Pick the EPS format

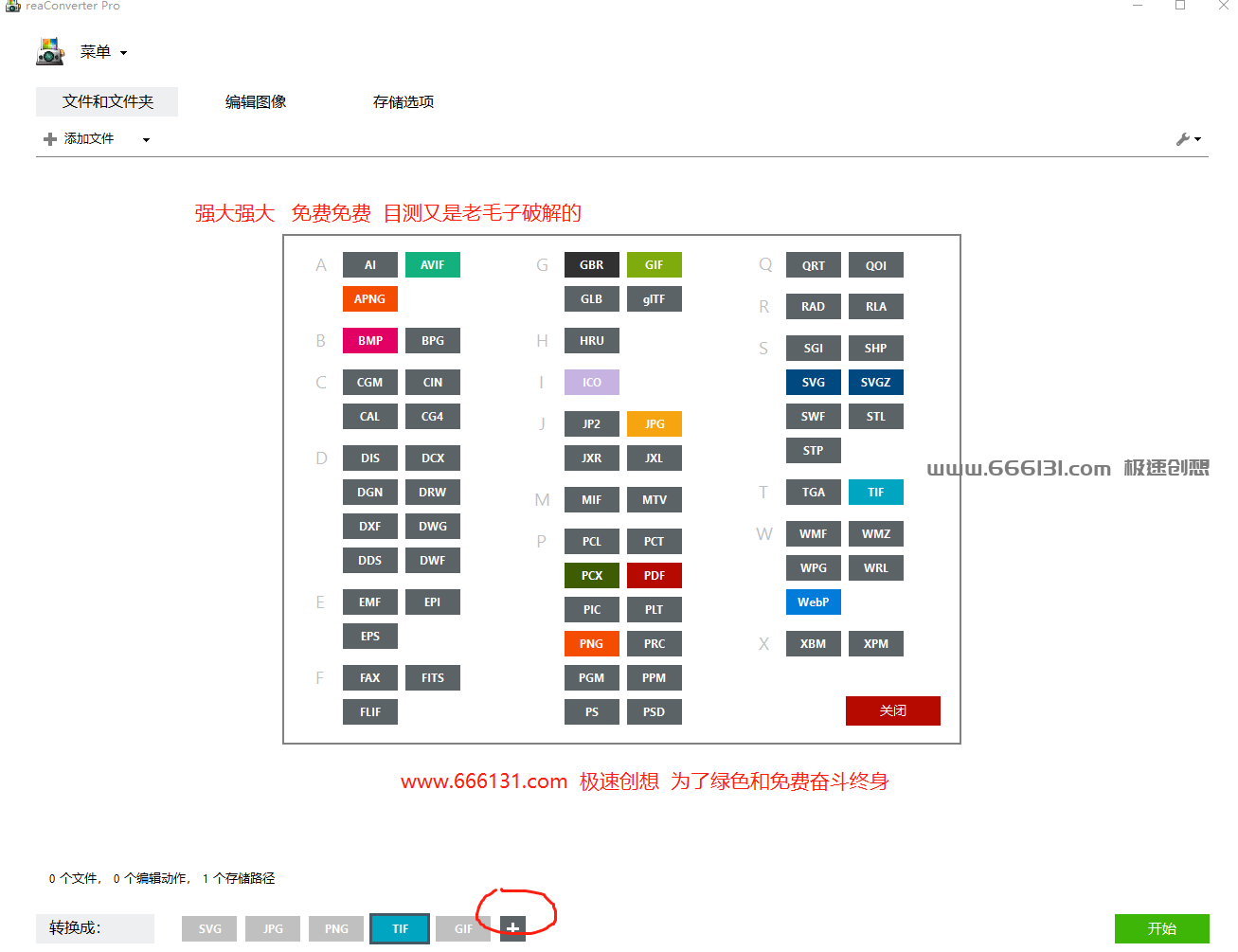[x=370, y=637]
